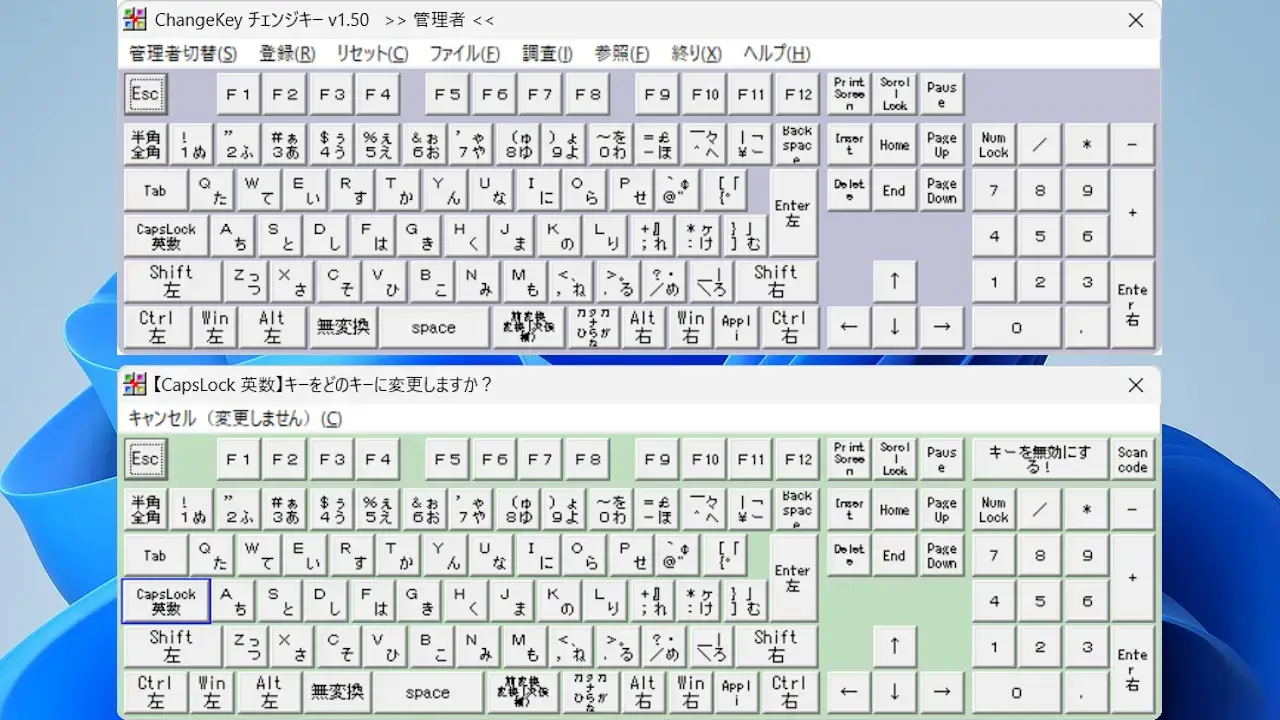1280x720 pixels.
Task: Select highlighted CapsLock 英数 key in green keyboard
Action: (166, 601)
